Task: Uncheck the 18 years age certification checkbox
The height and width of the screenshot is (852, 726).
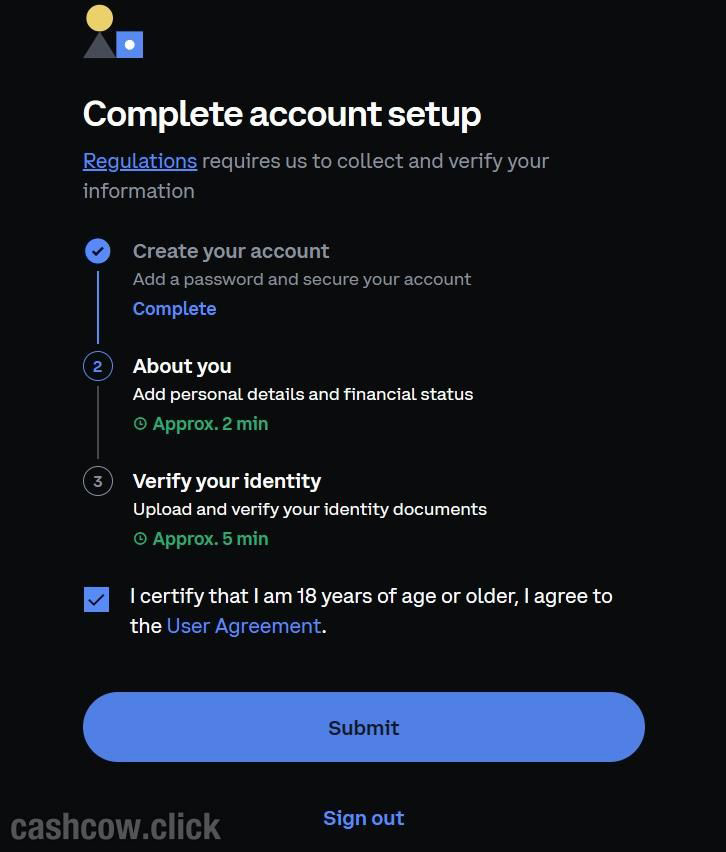Action: pos(97,599)
